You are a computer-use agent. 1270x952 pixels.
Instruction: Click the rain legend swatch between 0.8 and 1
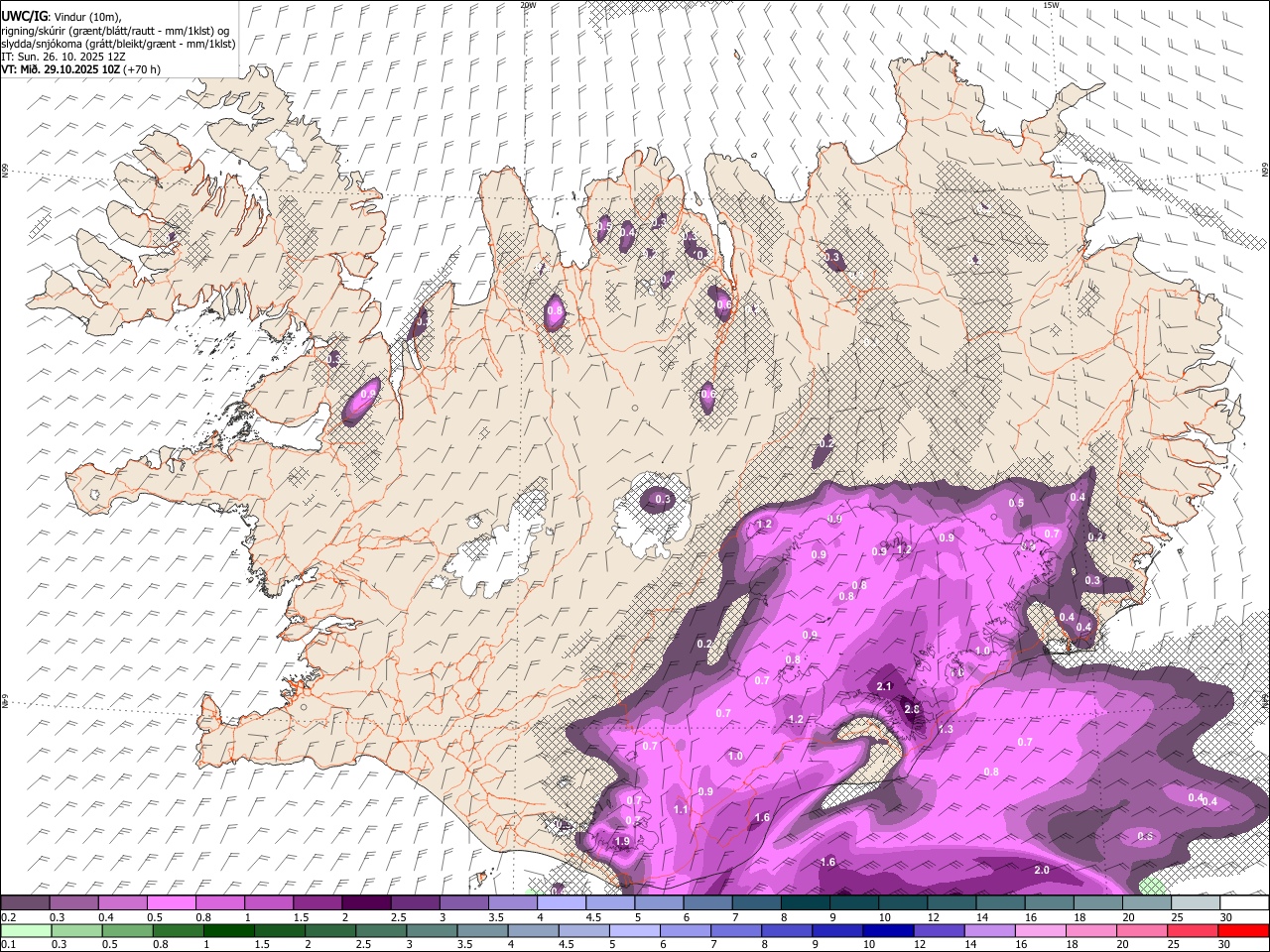pos(179,930)
